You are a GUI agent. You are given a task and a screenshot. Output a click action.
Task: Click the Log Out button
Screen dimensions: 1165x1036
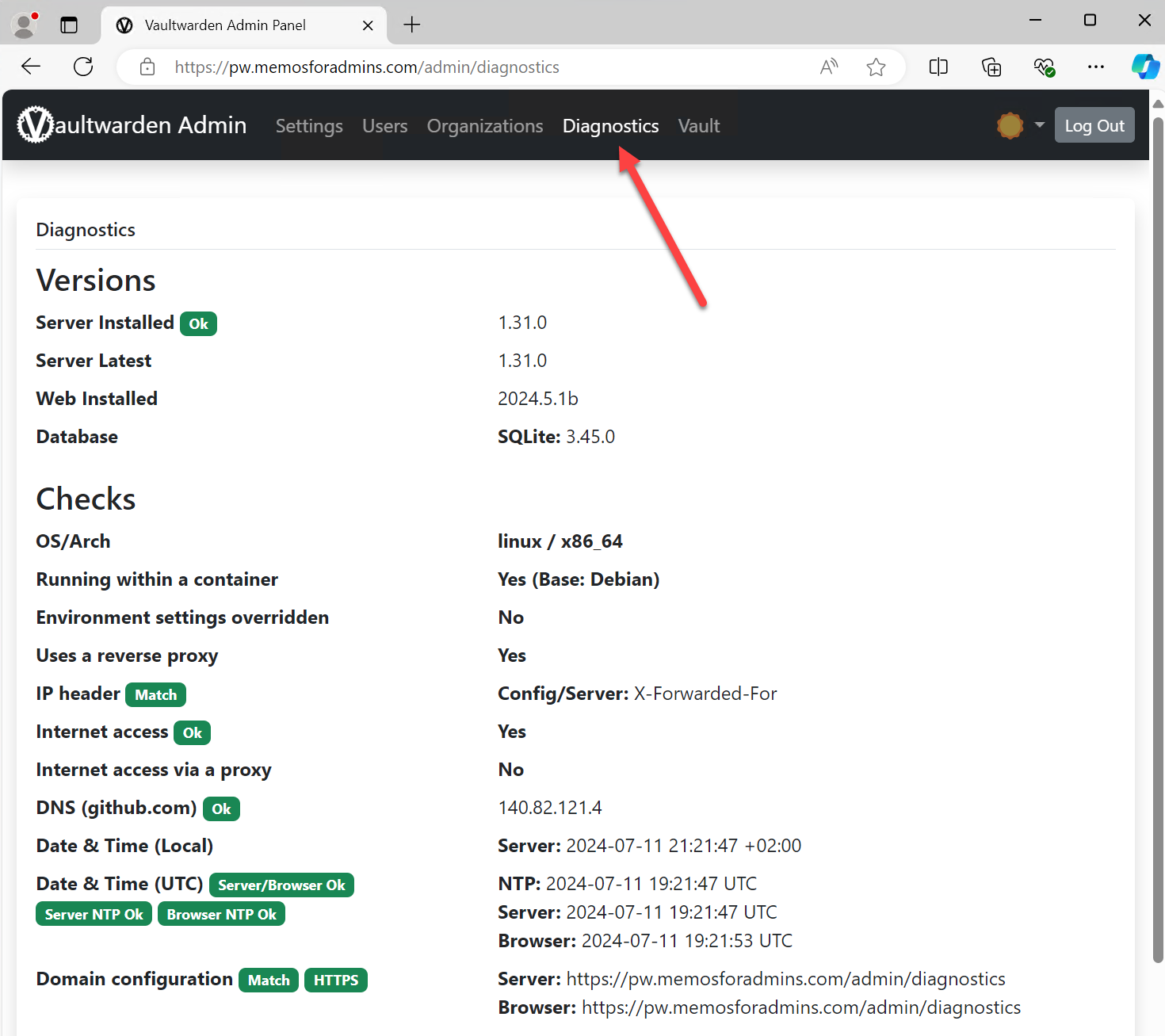click(x=1094, y=125)
